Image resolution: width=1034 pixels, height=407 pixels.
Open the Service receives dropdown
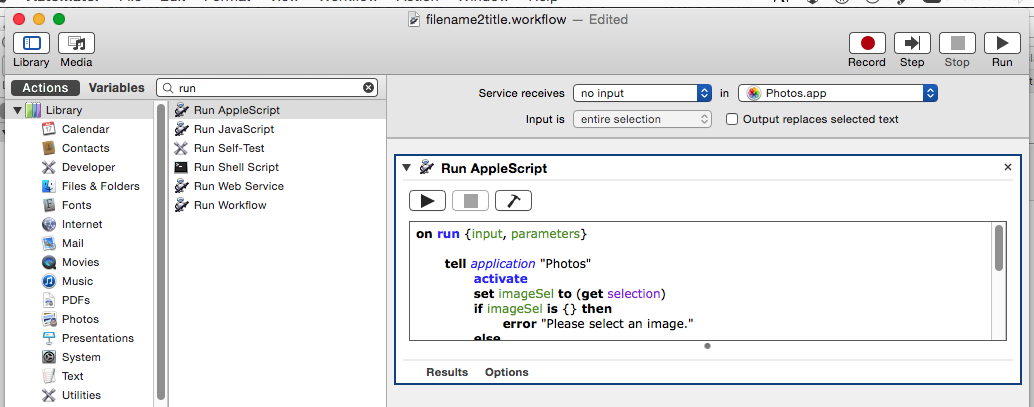(642, 93)
